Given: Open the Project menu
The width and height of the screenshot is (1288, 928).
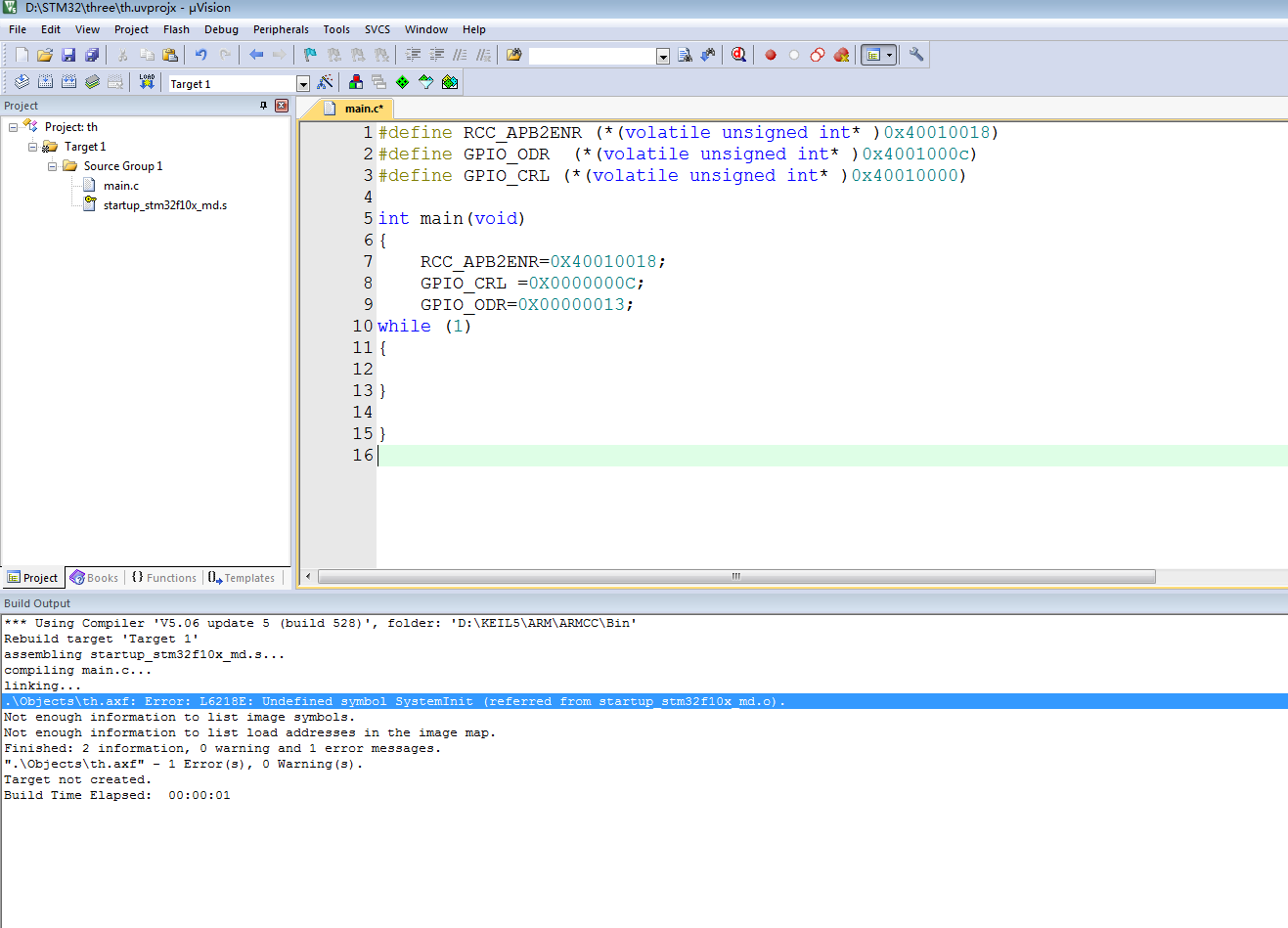Looking at the screenshot, I should tap(131, 29).
